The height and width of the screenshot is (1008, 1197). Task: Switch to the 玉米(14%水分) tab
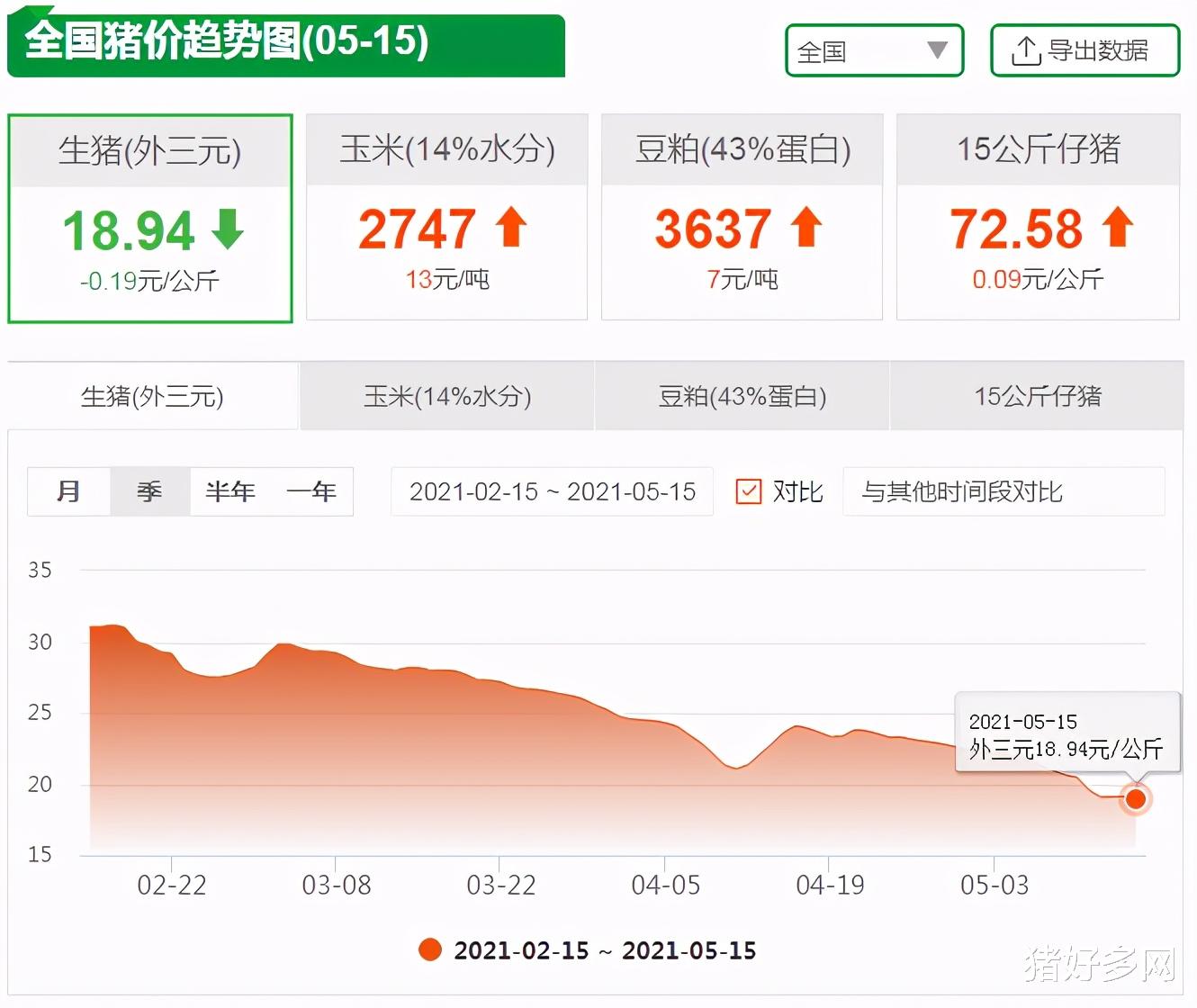pyautogui.click(x=445, y=396)
